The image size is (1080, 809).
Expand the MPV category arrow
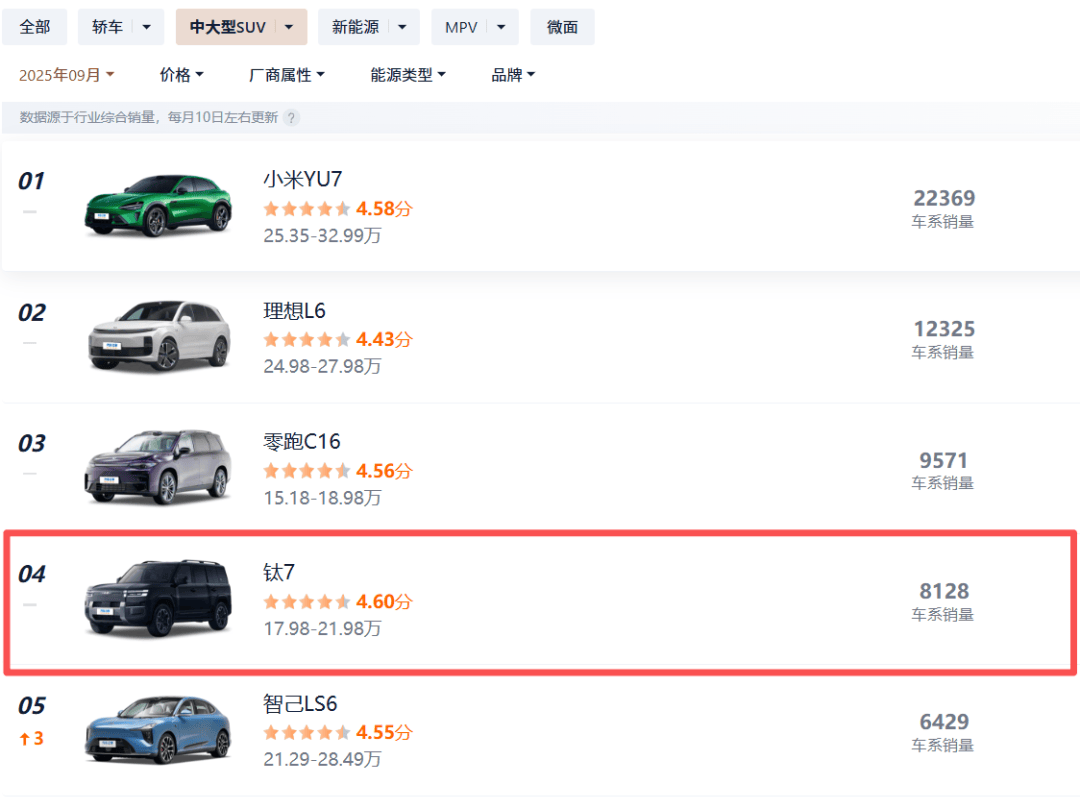[x=500, y=28]
